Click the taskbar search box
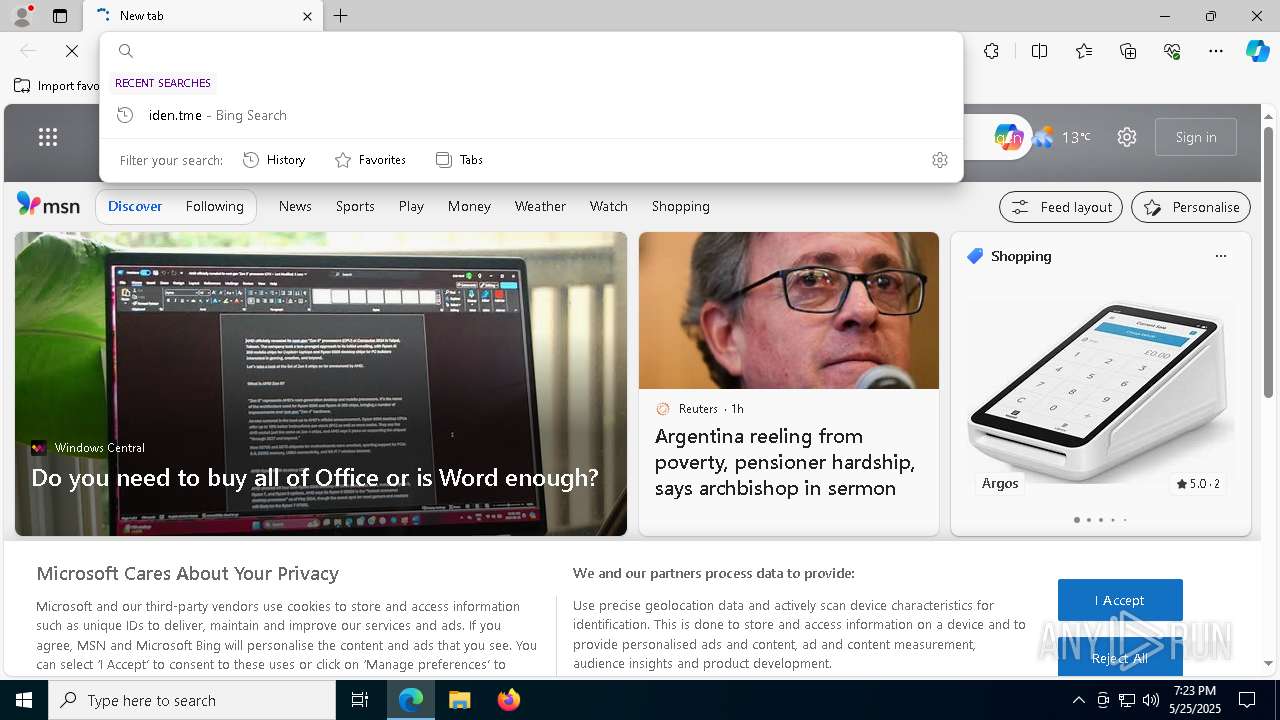 tap(192, 700)
